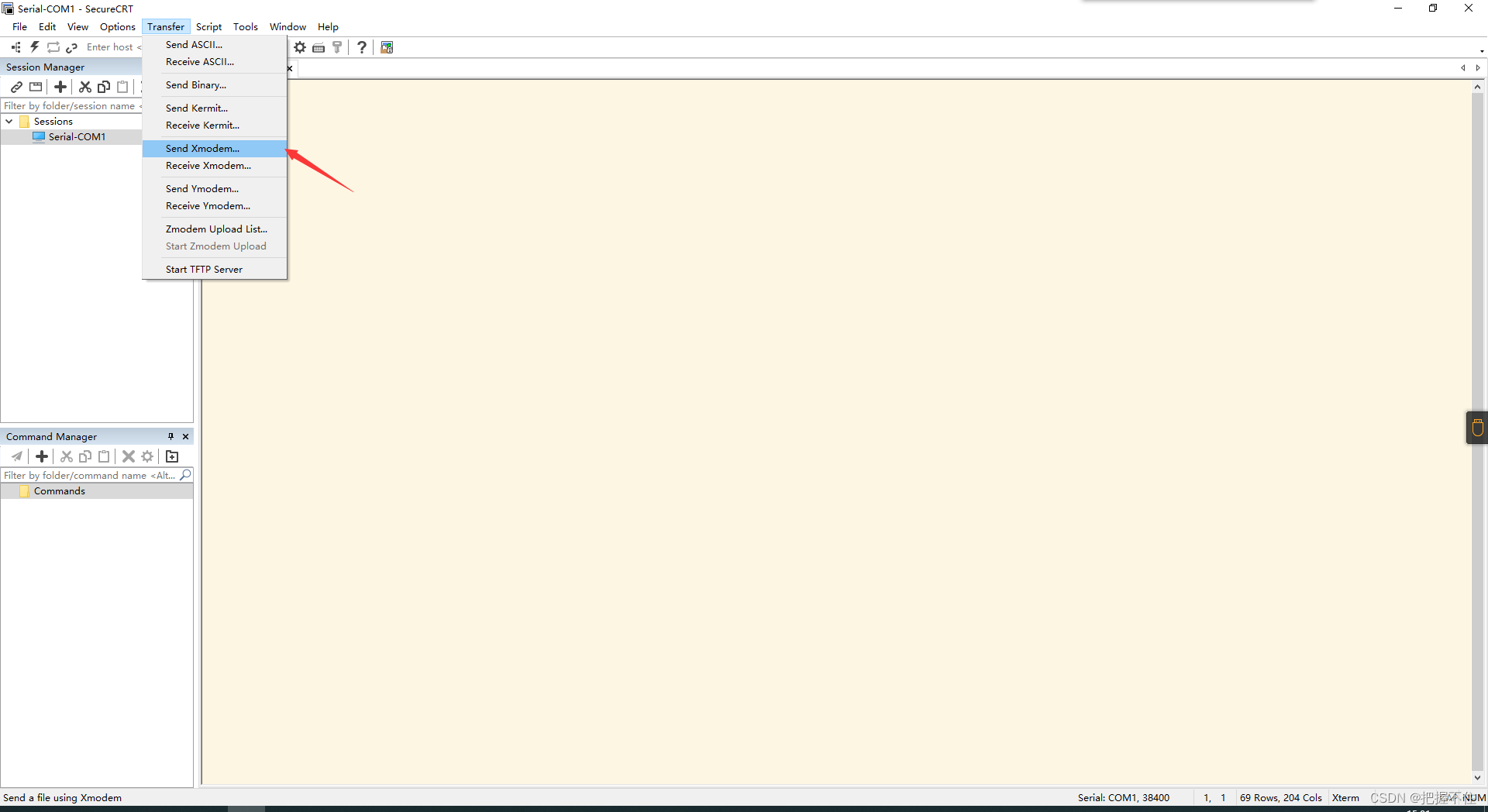This screenshot has width=1488, height=812.
Task: Click Delete X icon in Command Manager toolbar
Action: click(x=129, y=456)
